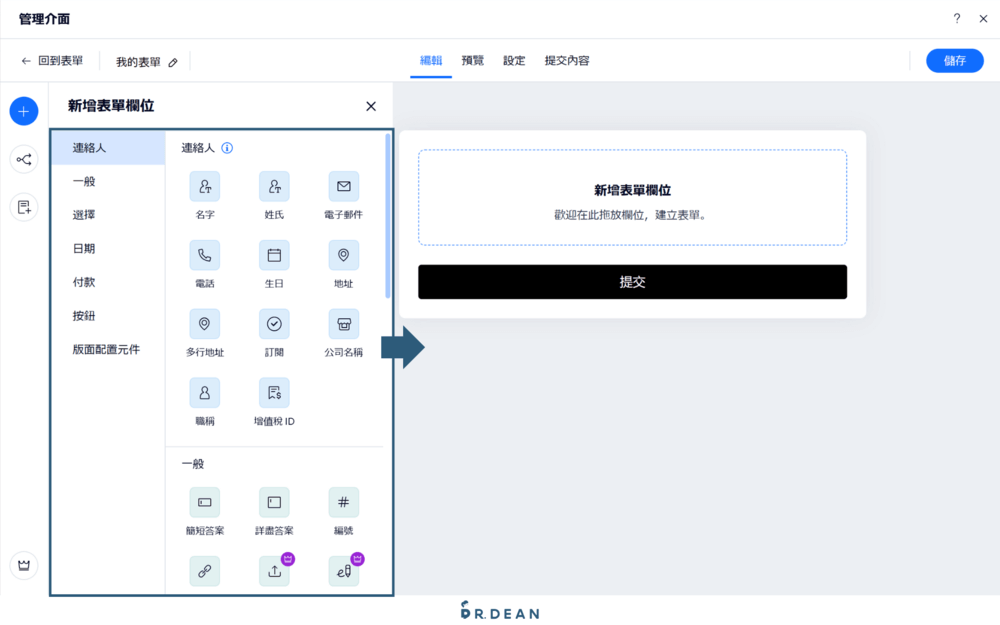Add the 訂閱 subscription field
The height and width of the screenshot is (625, 1000).
tap(273, 324)
